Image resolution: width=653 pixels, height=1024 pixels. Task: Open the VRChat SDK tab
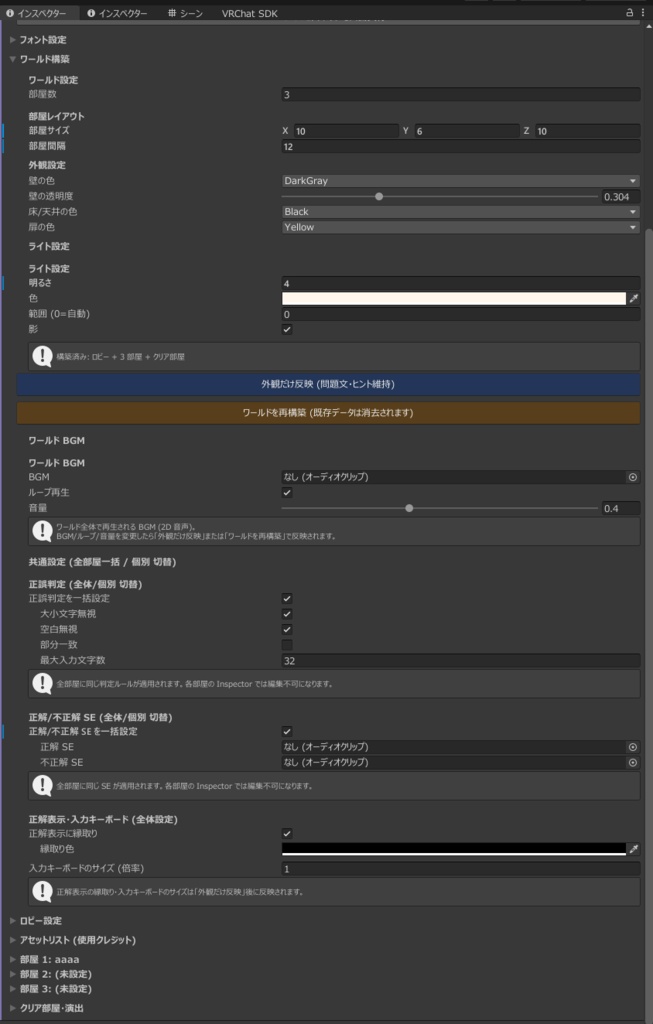[249, 13]
